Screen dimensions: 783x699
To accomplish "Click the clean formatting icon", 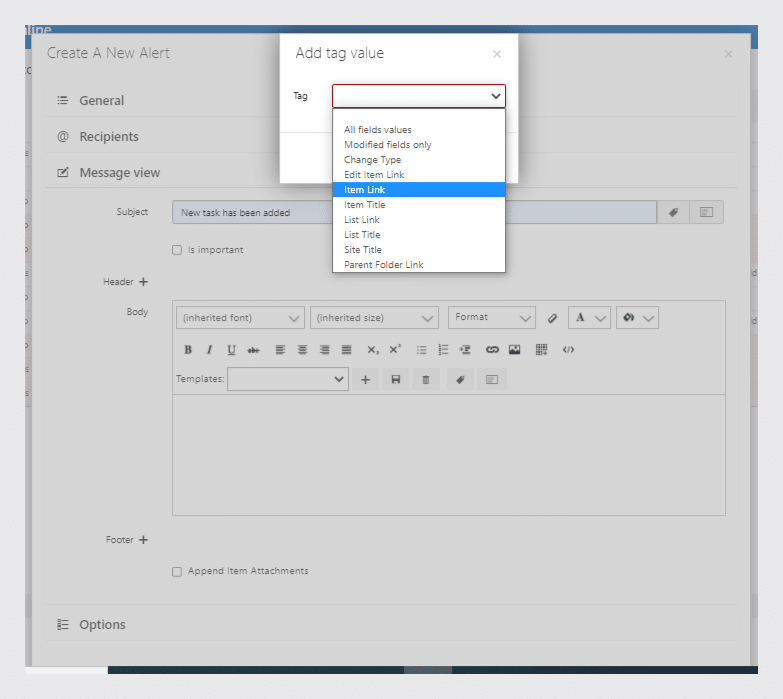I will pyautogui.click(x=552, y=318).
